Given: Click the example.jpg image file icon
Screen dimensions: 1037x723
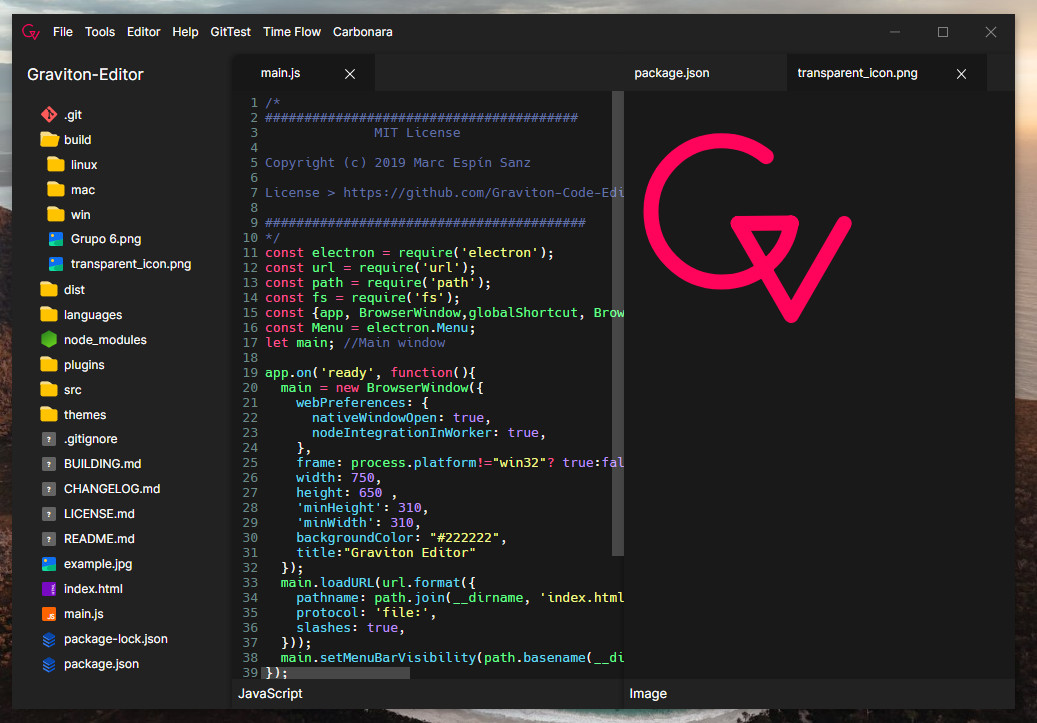Looking at the screenshot, I should pos(49,564).
